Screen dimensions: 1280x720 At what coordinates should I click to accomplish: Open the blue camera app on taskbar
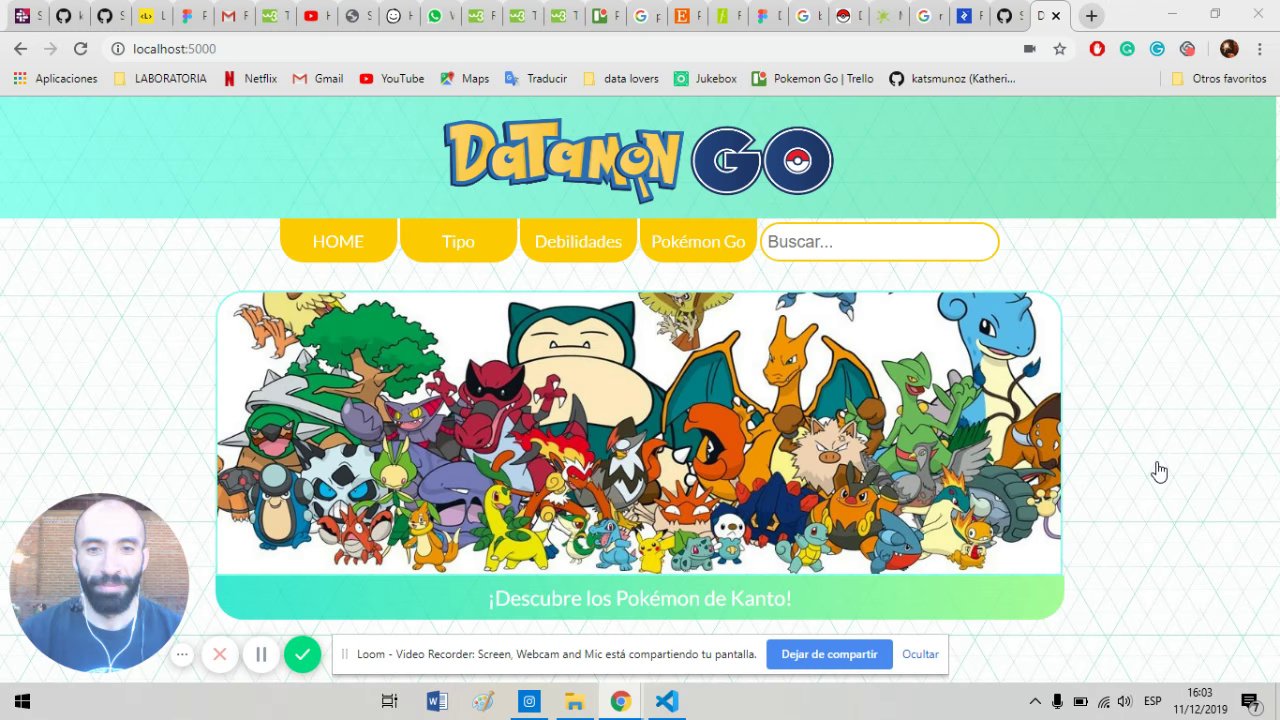coord(529,701)
